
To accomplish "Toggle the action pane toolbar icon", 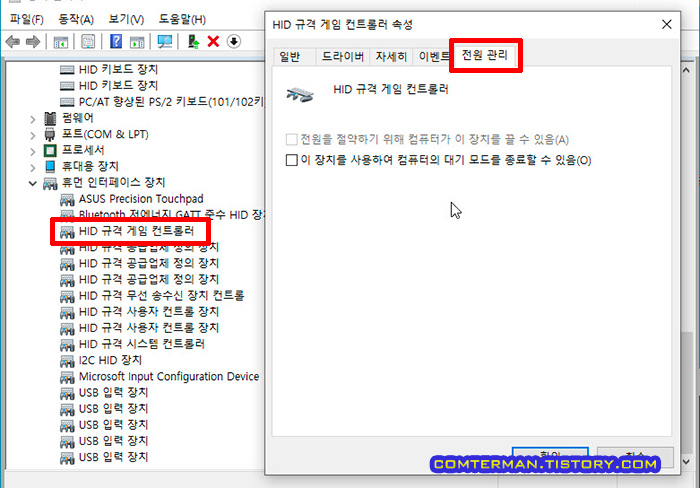I will click(x=137, y=42).
